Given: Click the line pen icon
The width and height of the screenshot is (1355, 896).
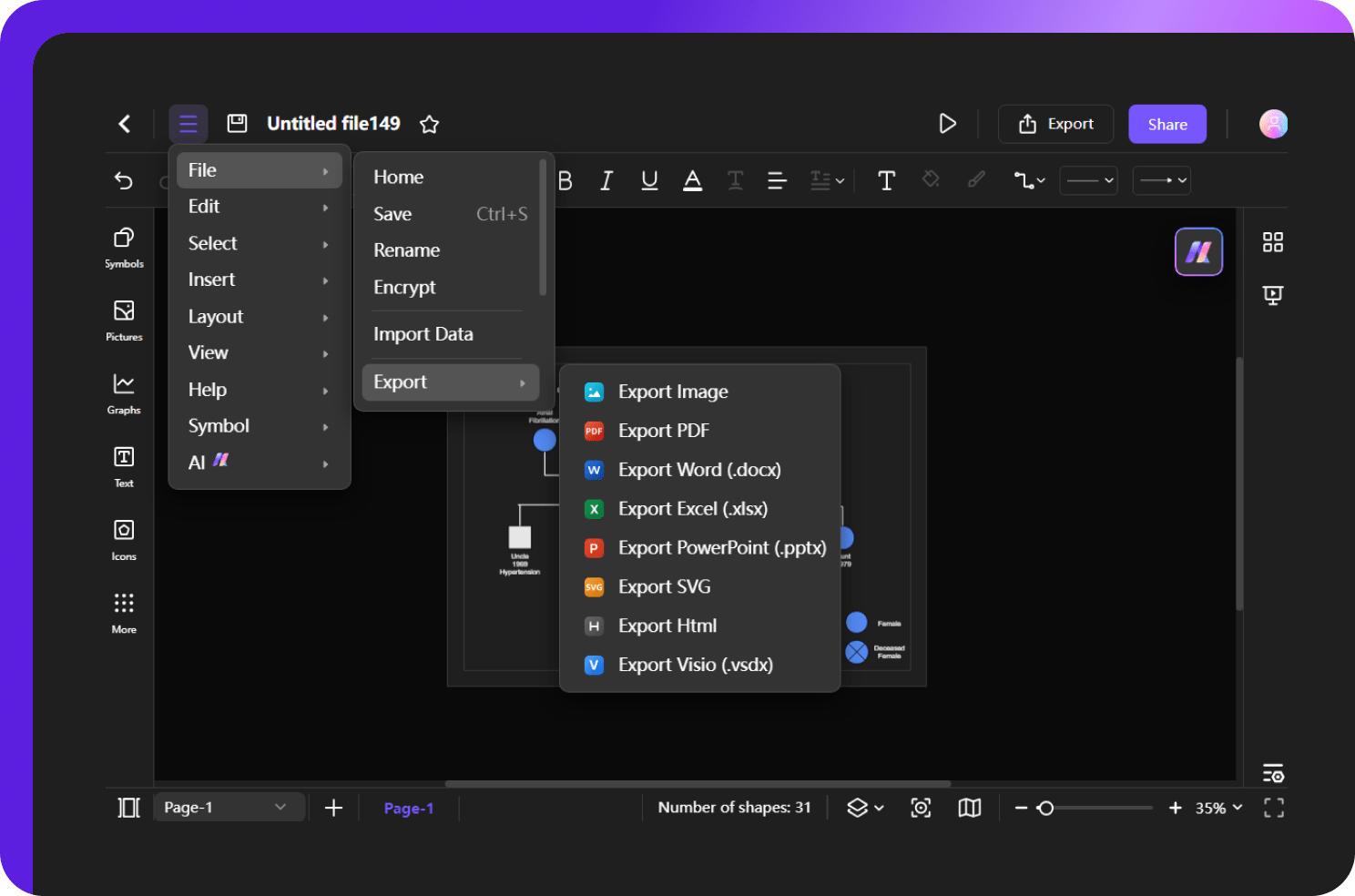Looking at the screenshot, I should click(976, 179).
